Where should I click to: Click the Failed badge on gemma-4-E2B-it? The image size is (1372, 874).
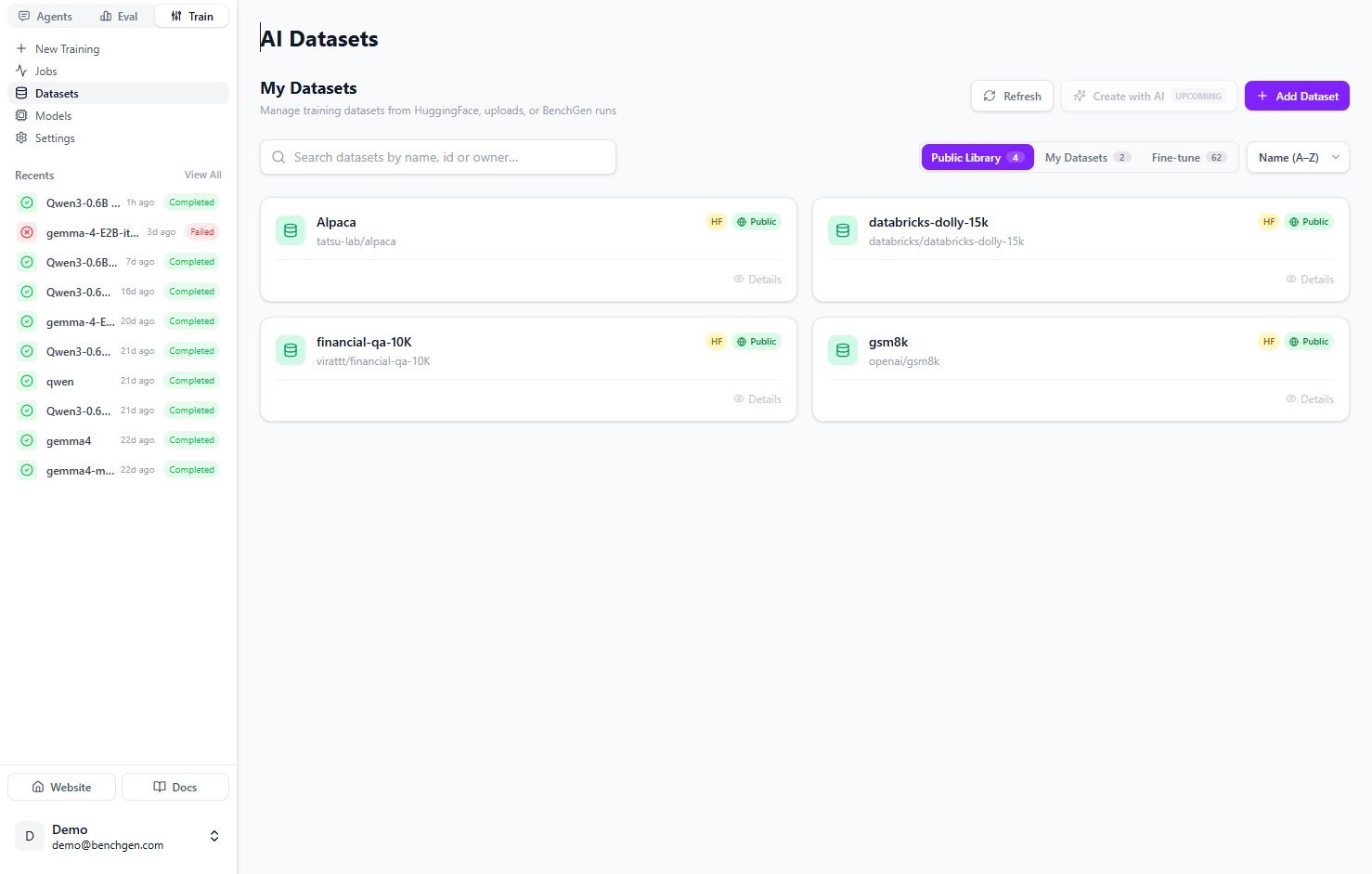tap(202, 232)
